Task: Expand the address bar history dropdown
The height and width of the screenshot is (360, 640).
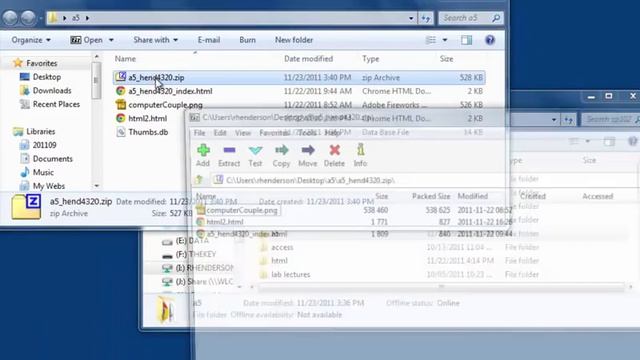Action: point(411,18)
